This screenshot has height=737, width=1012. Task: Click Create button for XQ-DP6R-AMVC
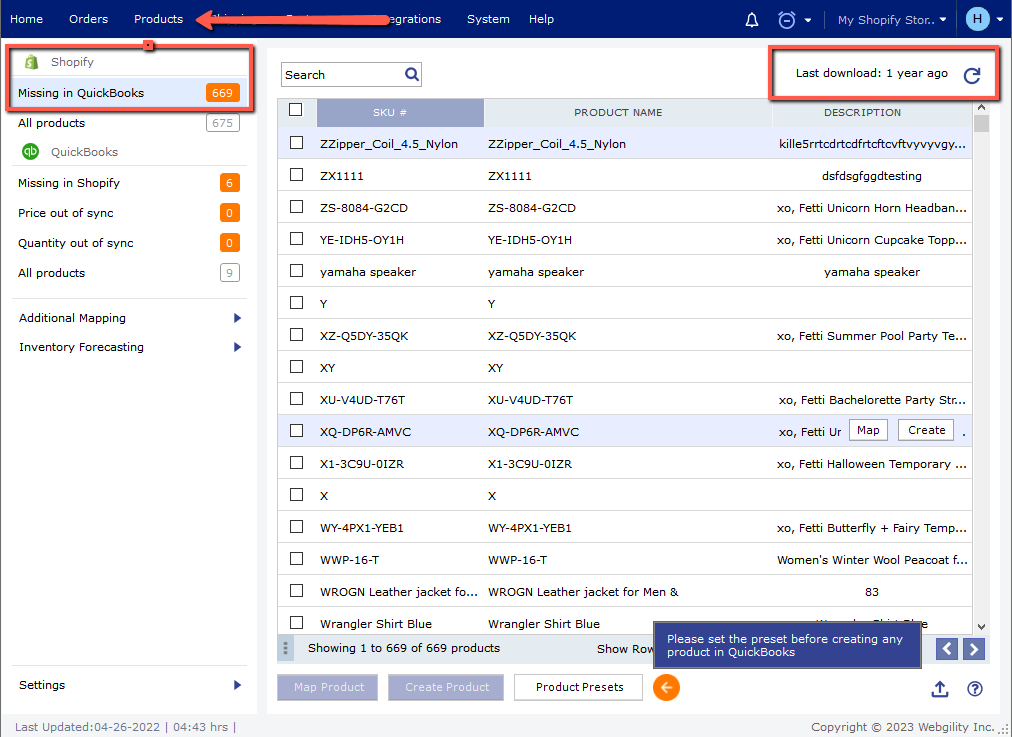[x=926, y=430]
